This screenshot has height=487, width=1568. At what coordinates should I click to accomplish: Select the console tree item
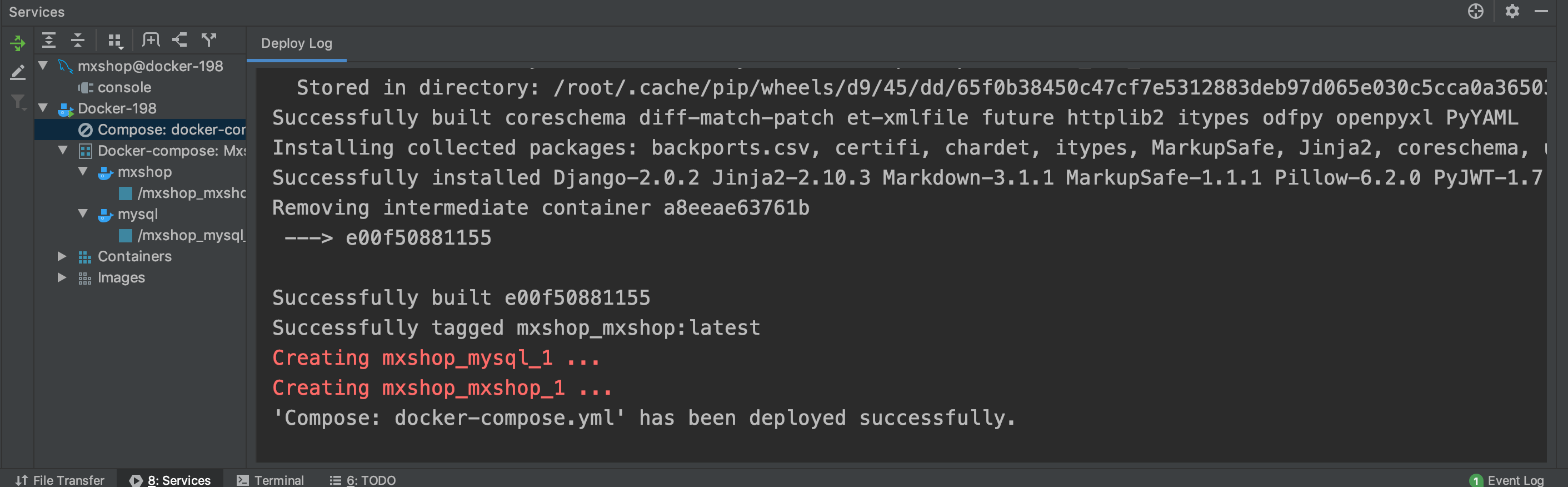[x=124, y=87]
